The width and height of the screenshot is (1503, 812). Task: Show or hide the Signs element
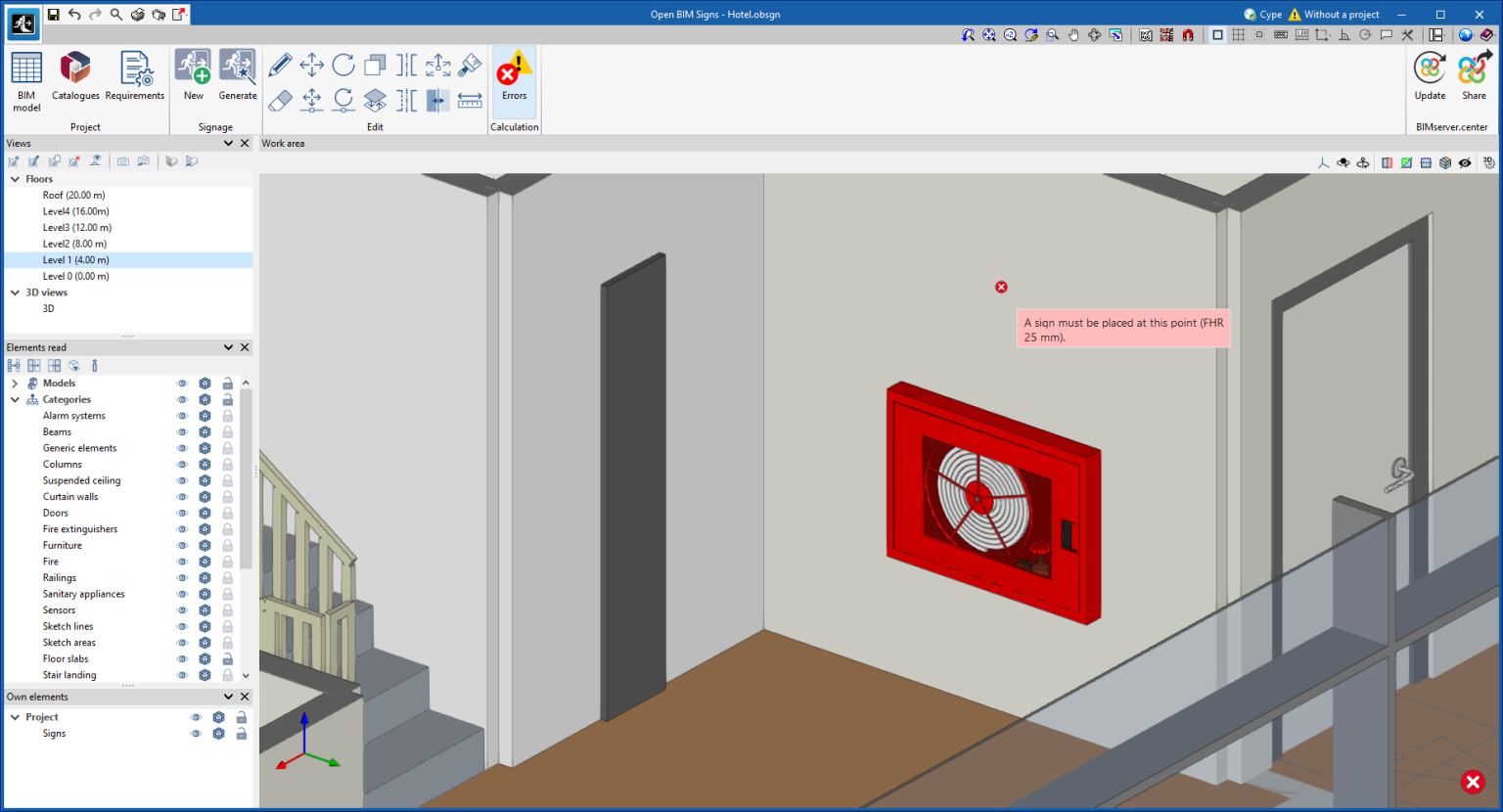coord(196,733)
